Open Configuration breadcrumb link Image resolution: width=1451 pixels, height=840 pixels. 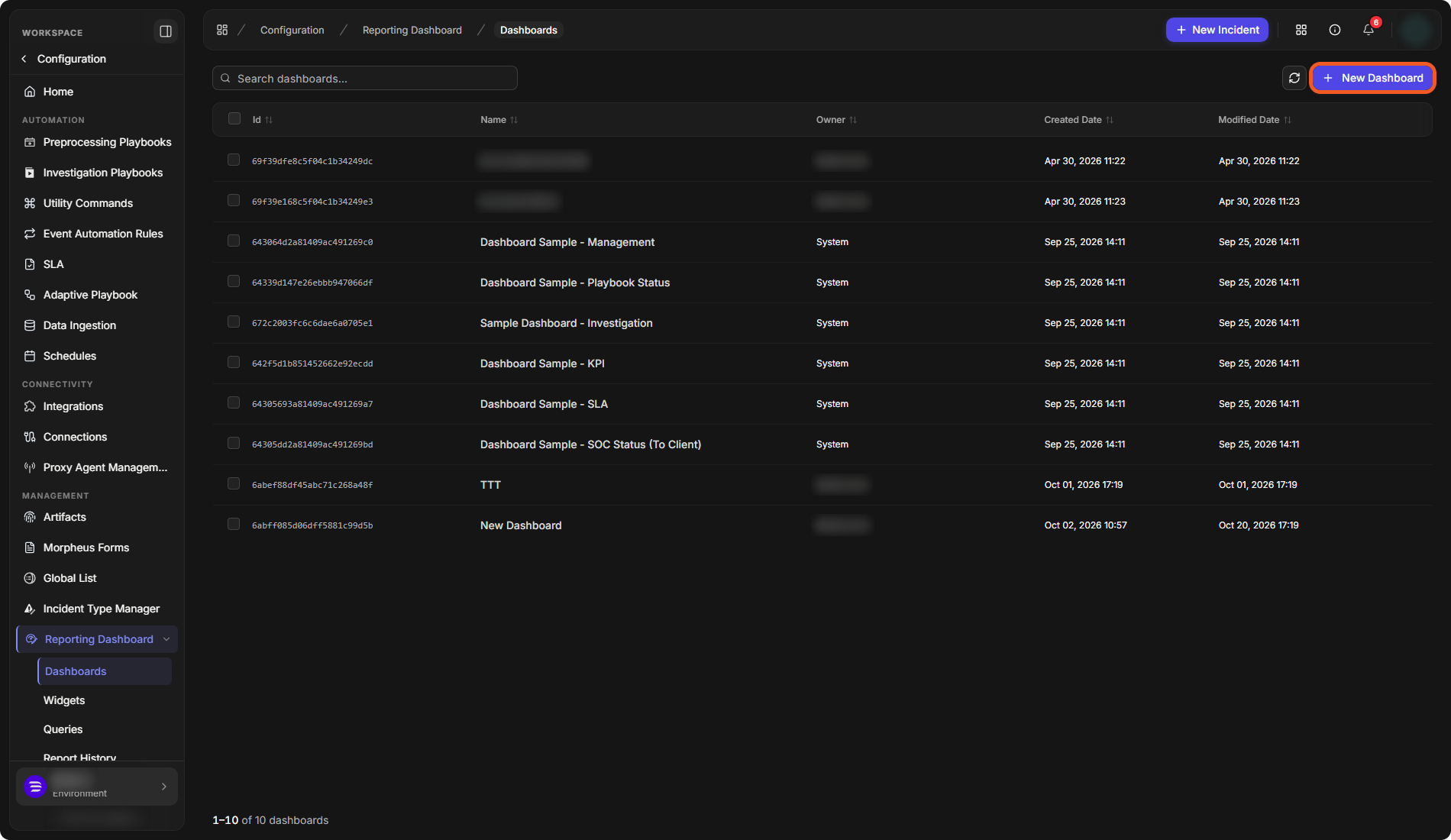click(x=292, y=30)
